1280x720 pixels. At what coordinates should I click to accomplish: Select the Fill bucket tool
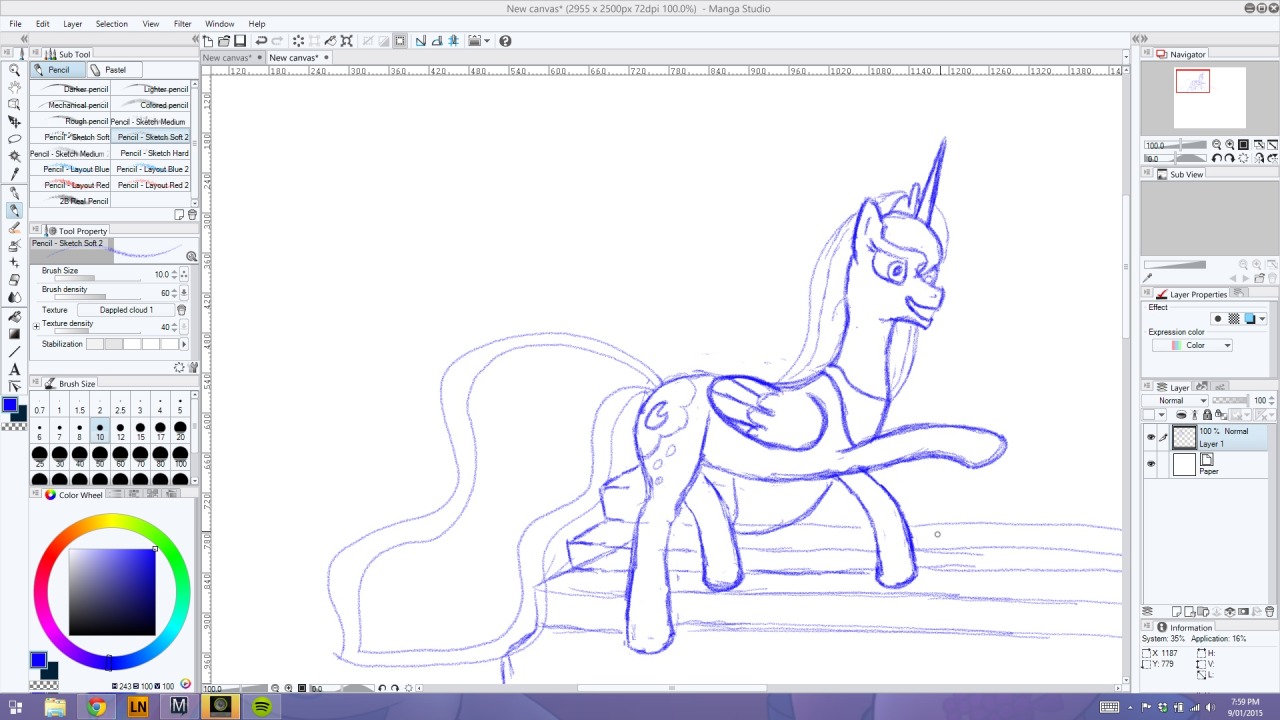(x=14, y=316)
